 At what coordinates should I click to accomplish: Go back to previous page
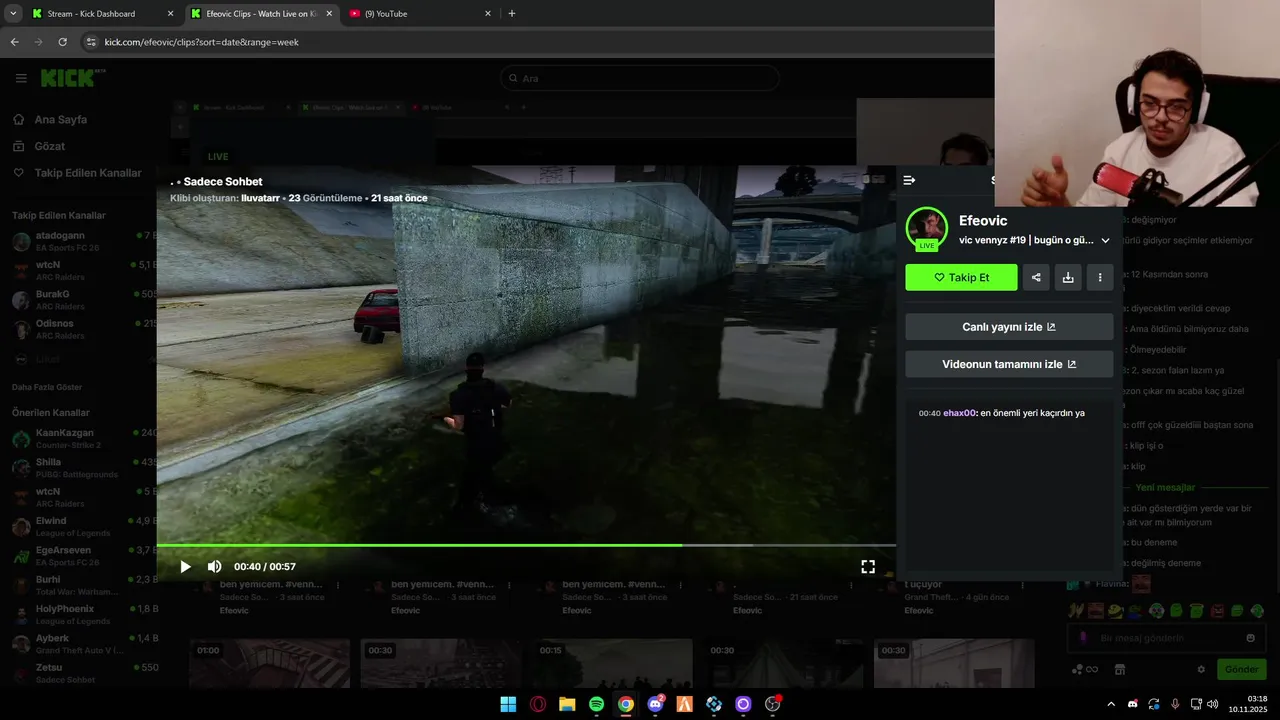point(14,42)
